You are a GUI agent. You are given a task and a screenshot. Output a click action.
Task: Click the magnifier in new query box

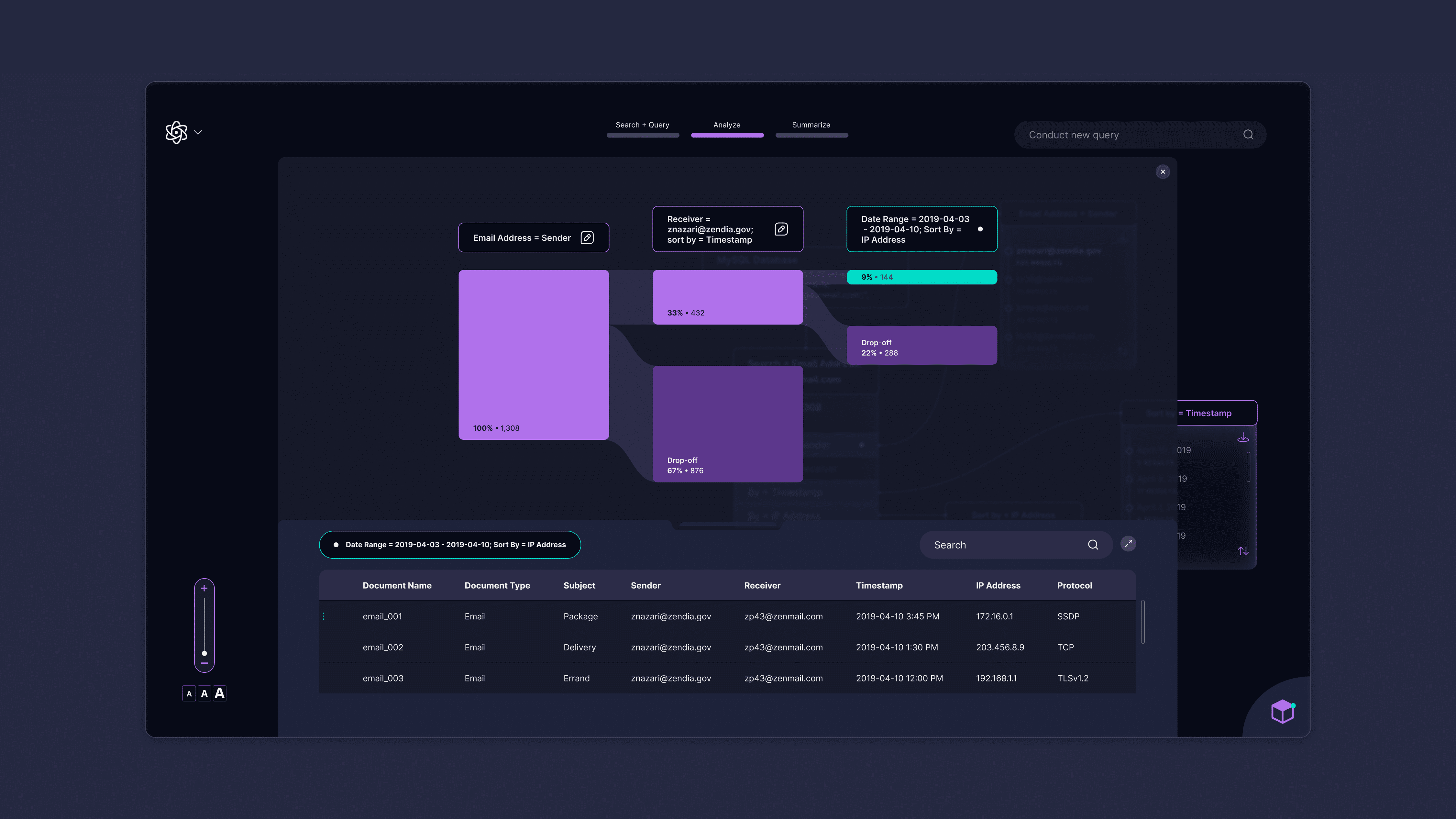[1248, 135]
